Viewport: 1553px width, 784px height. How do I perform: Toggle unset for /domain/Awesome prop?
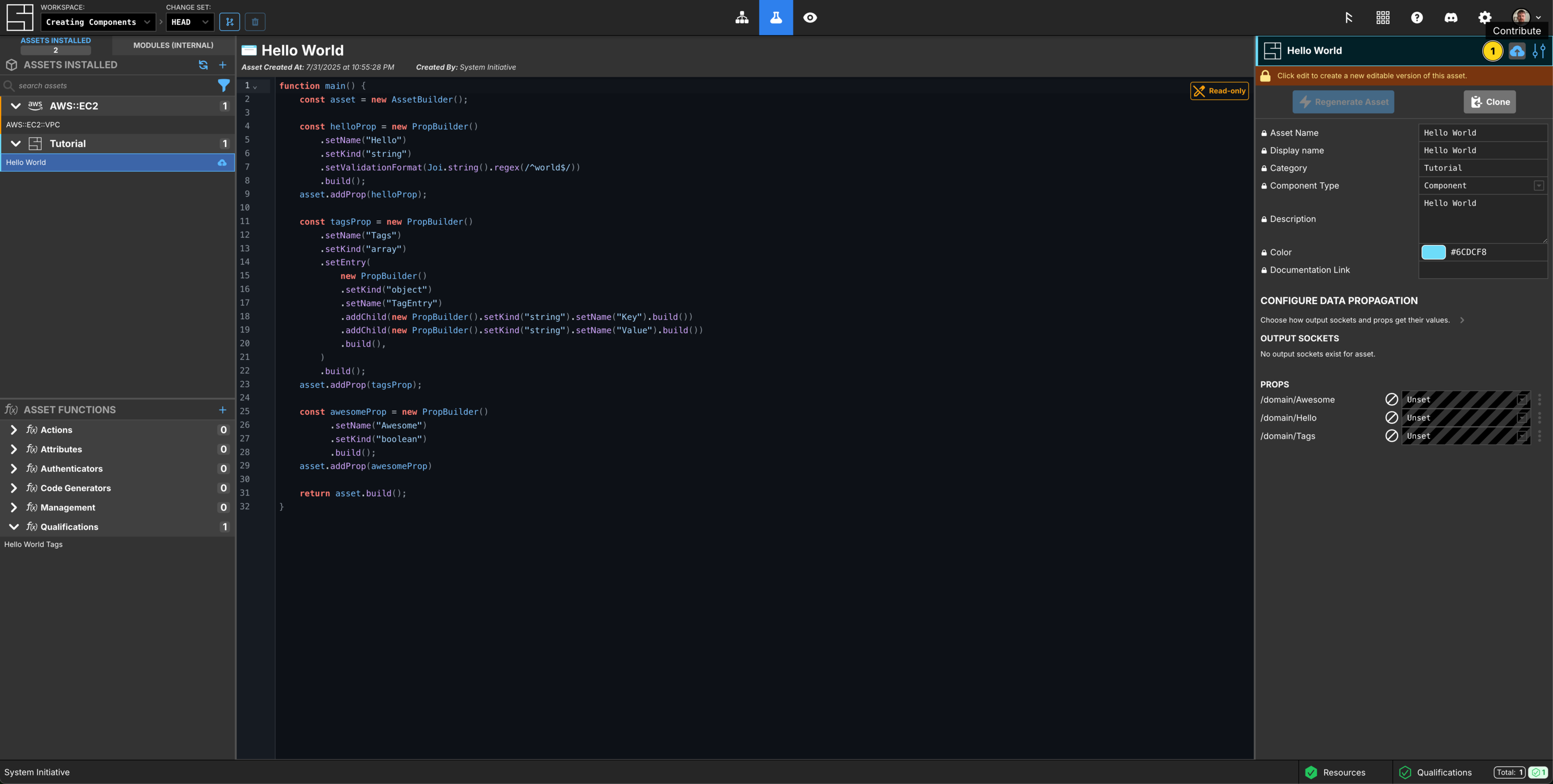(x=1391, y=399)
